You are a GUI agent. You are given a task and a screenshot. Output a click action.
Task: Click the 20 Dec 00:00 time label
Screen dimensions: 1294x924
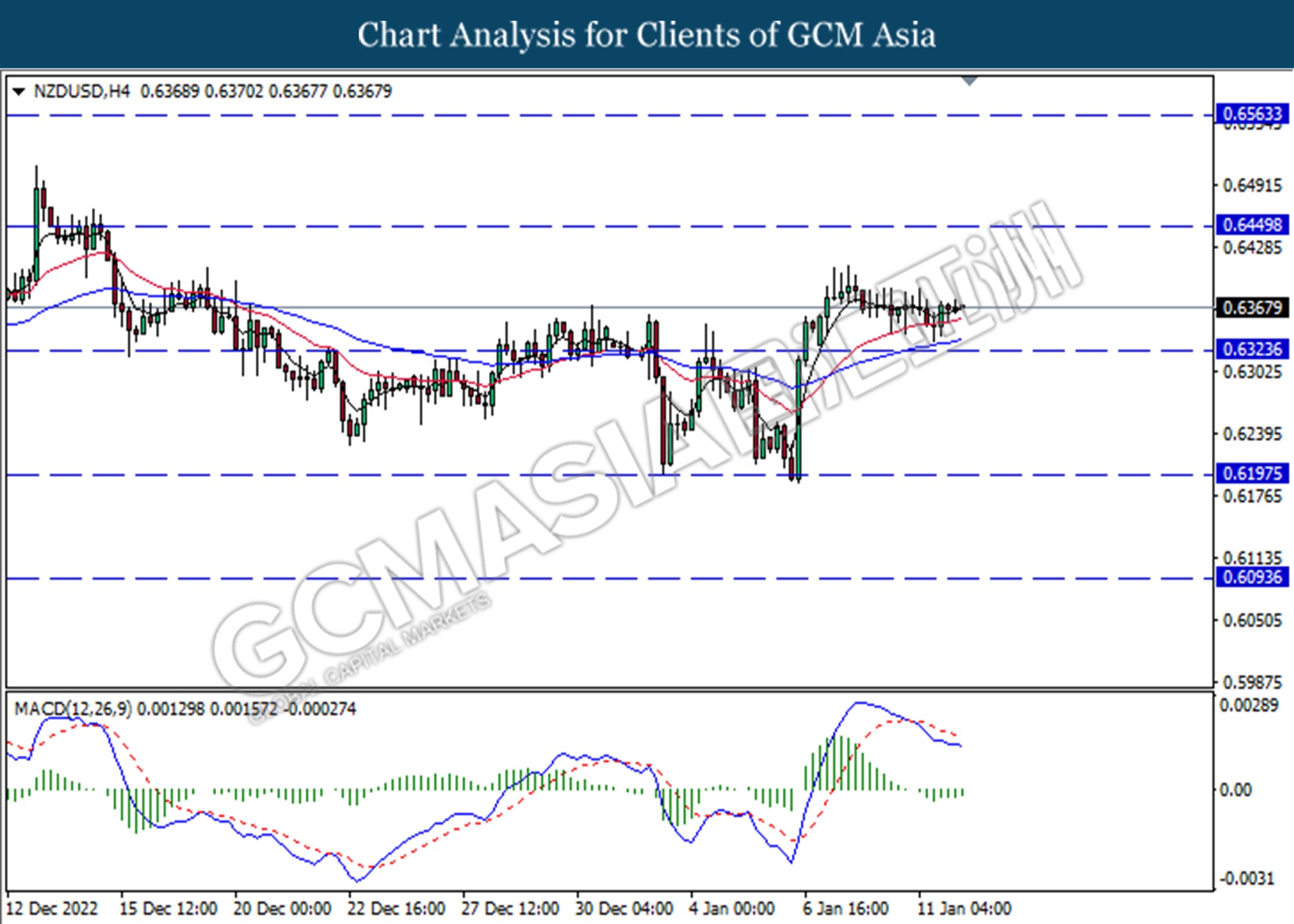tap(282, 908)
